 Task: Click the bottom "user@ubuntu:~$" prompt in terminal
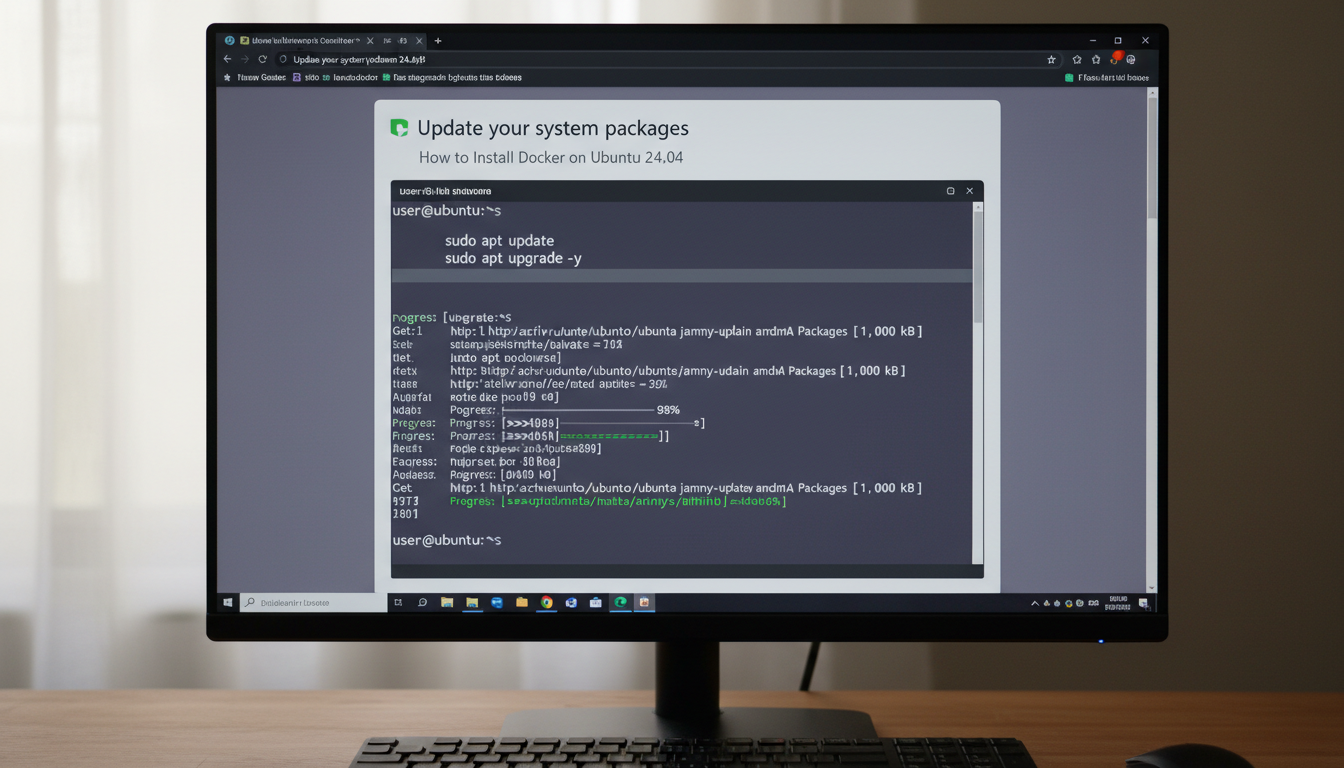click(446, 540)
